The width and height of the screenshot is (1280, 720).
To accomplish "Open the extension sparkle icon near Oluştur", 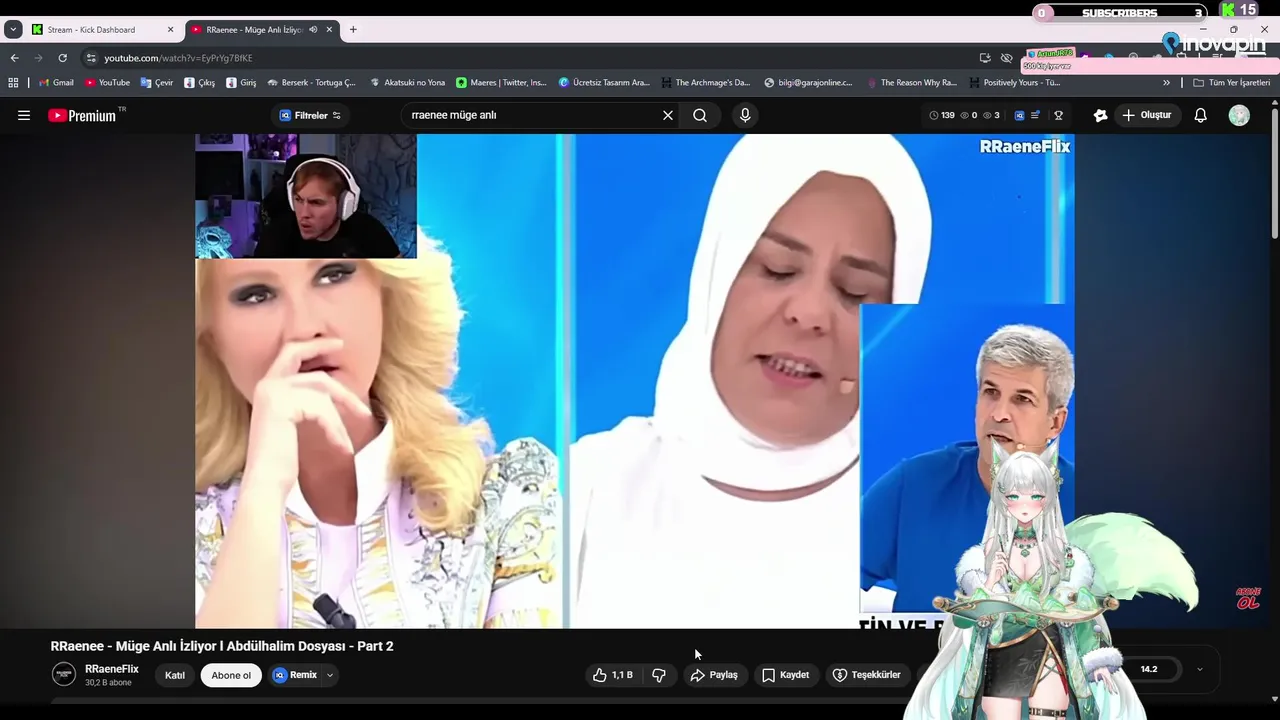I will [x=1100, y=115].
